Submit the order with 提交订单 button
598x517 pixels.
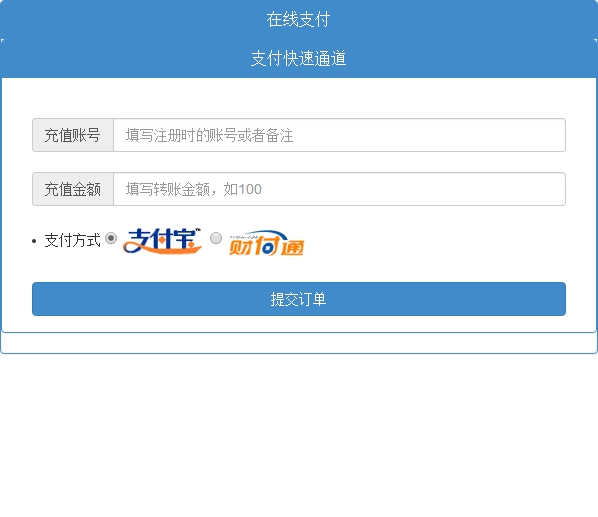299,299
